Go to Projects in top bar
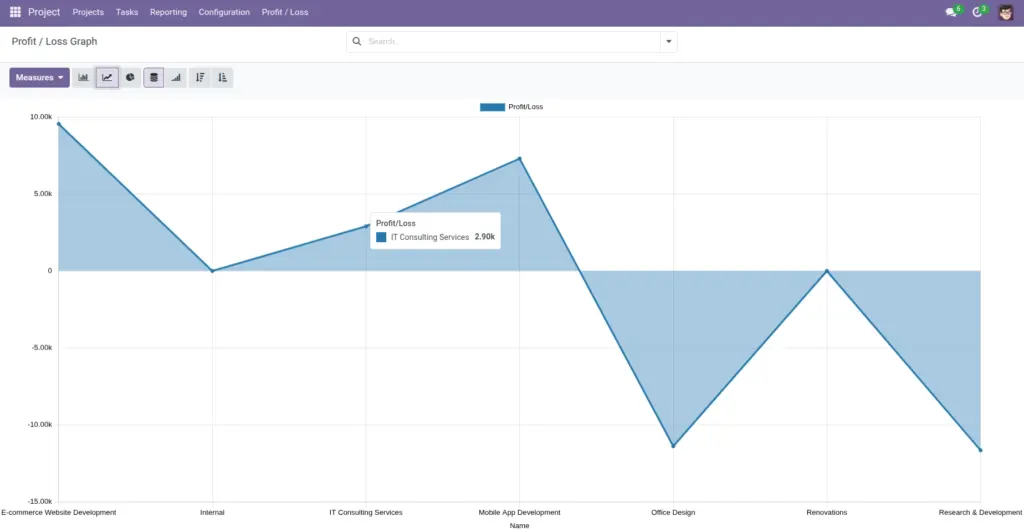The height and width of the screenshot is (532, 1024). coord(88,12)
